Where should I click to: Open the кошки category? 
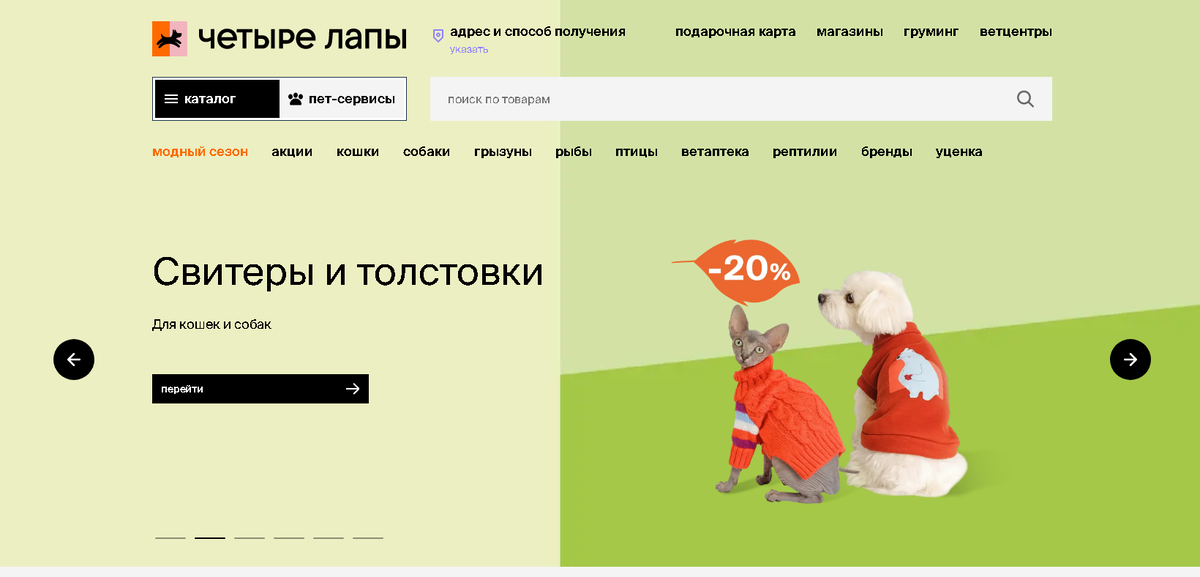358,152
